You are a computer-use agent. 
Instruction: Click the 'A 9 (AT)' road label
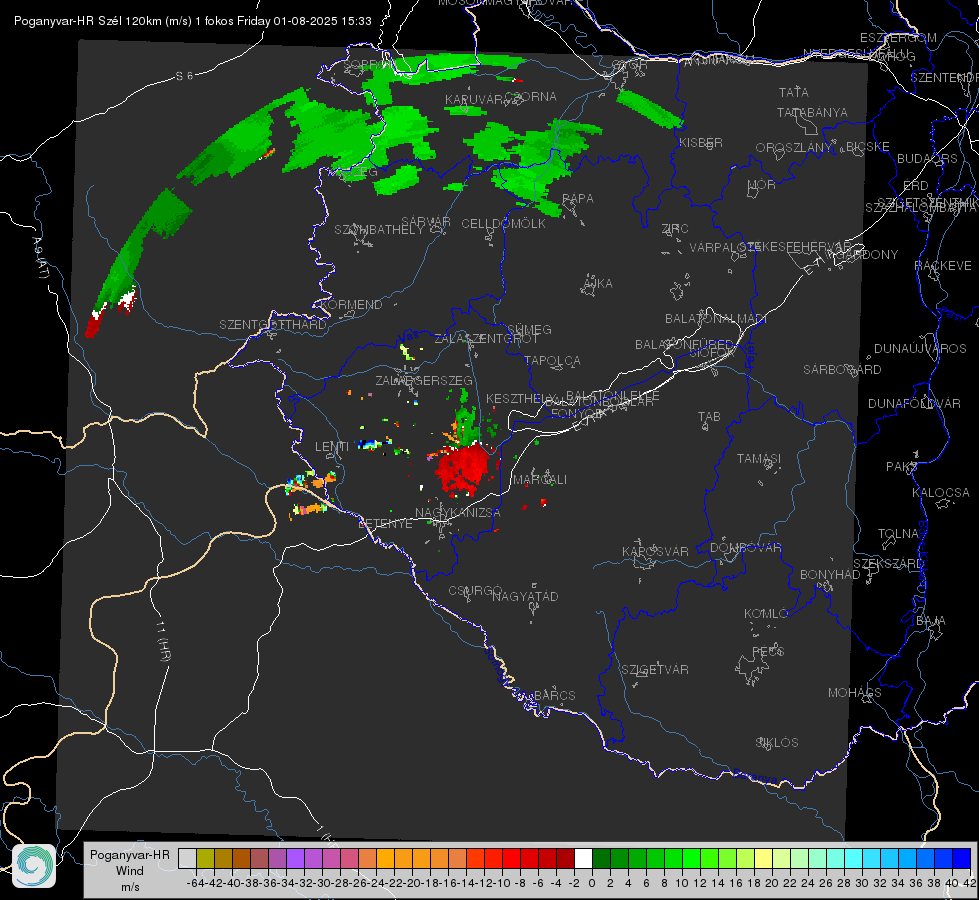[x=39, y=258]
